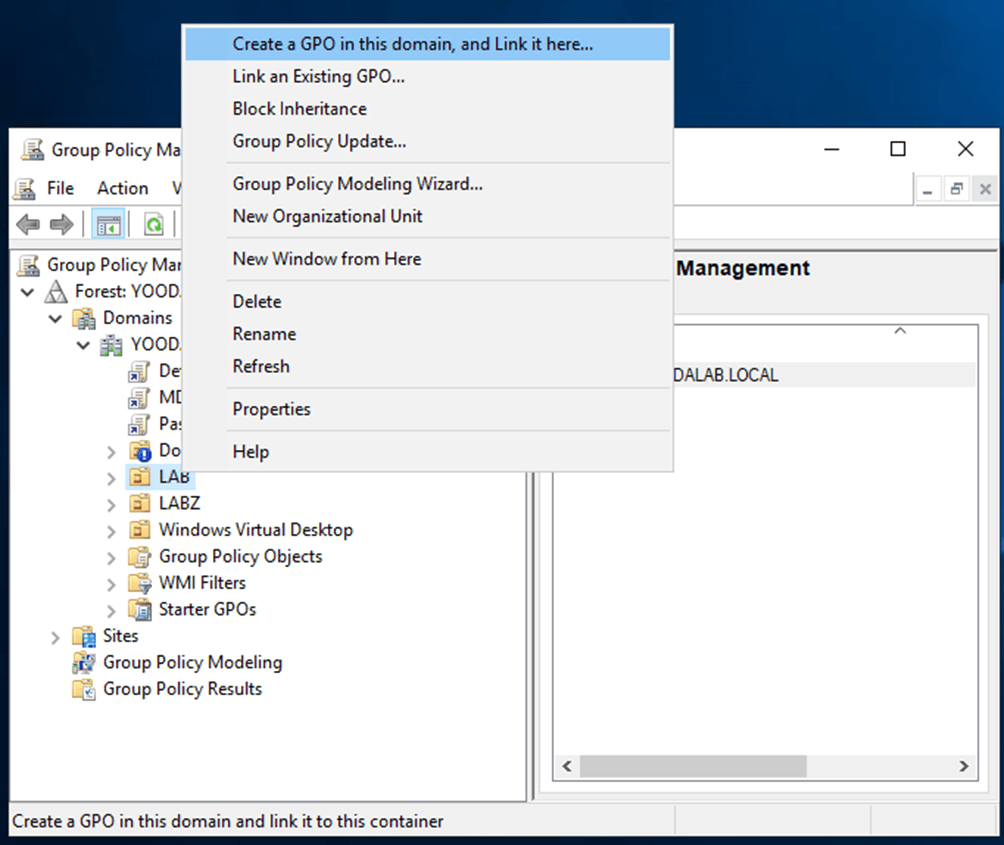Expand Windows Virtual Desktop chevron
1004x845 pixels.
coord(111,532)
